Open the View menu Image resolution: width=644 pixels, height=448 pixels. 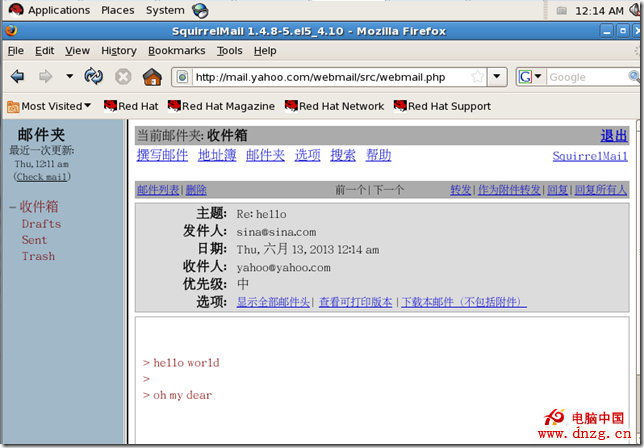[x=77, y=51]
